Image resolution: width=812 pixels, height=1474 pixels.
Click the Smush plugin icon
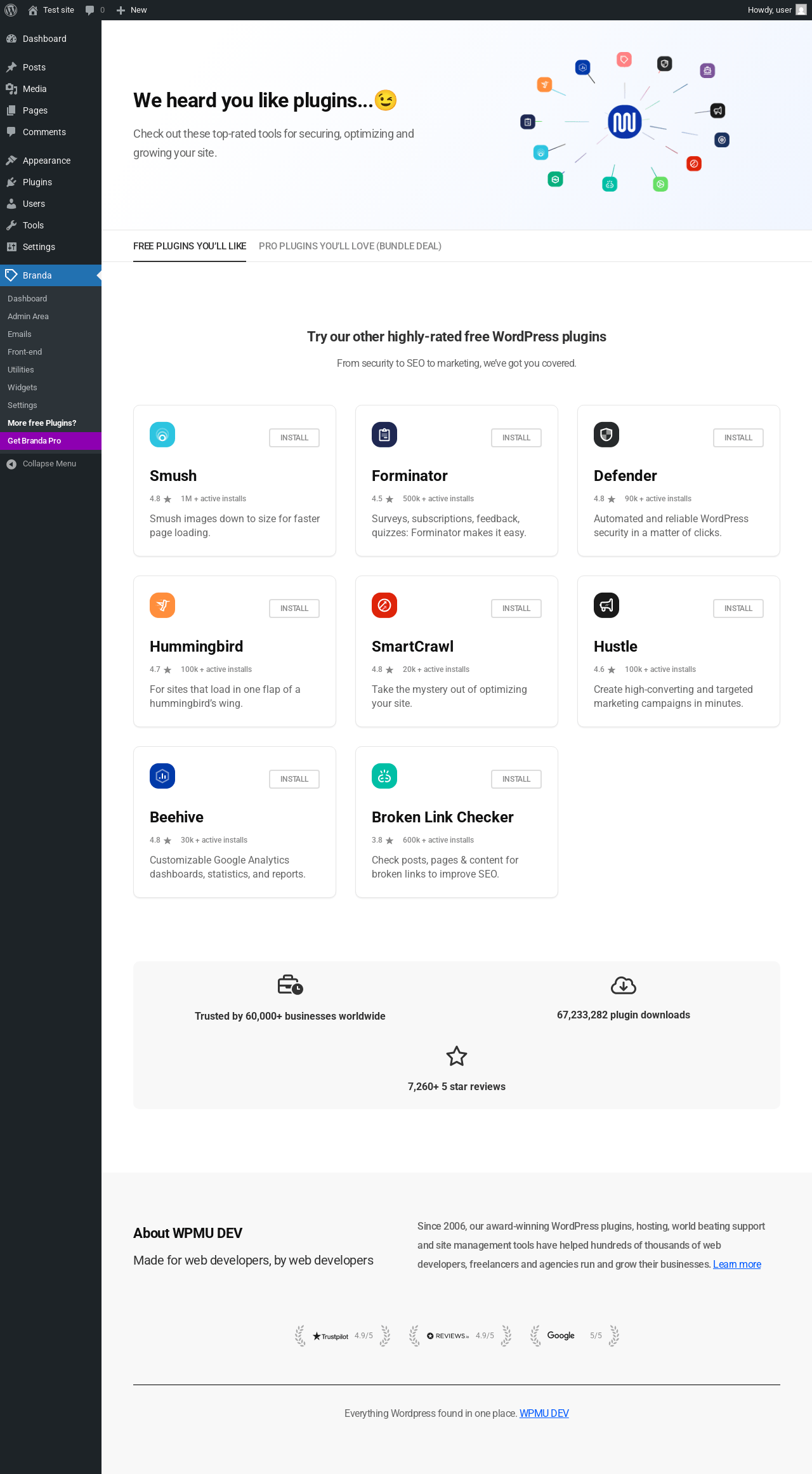pyautogui.click(x=162, y=435)
